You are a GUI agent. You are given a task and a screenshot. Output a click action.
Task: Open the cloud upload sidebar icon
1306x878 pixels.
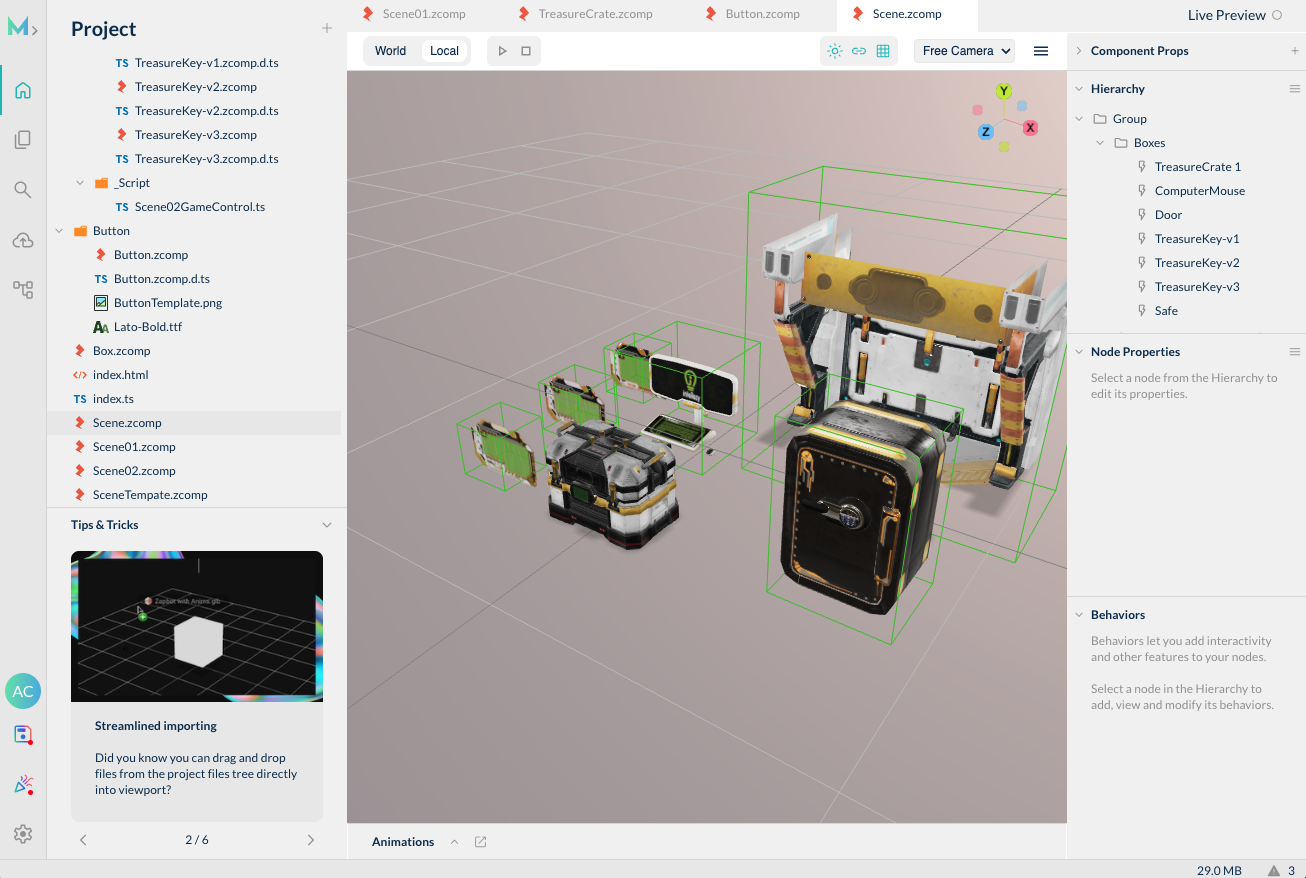23,240
